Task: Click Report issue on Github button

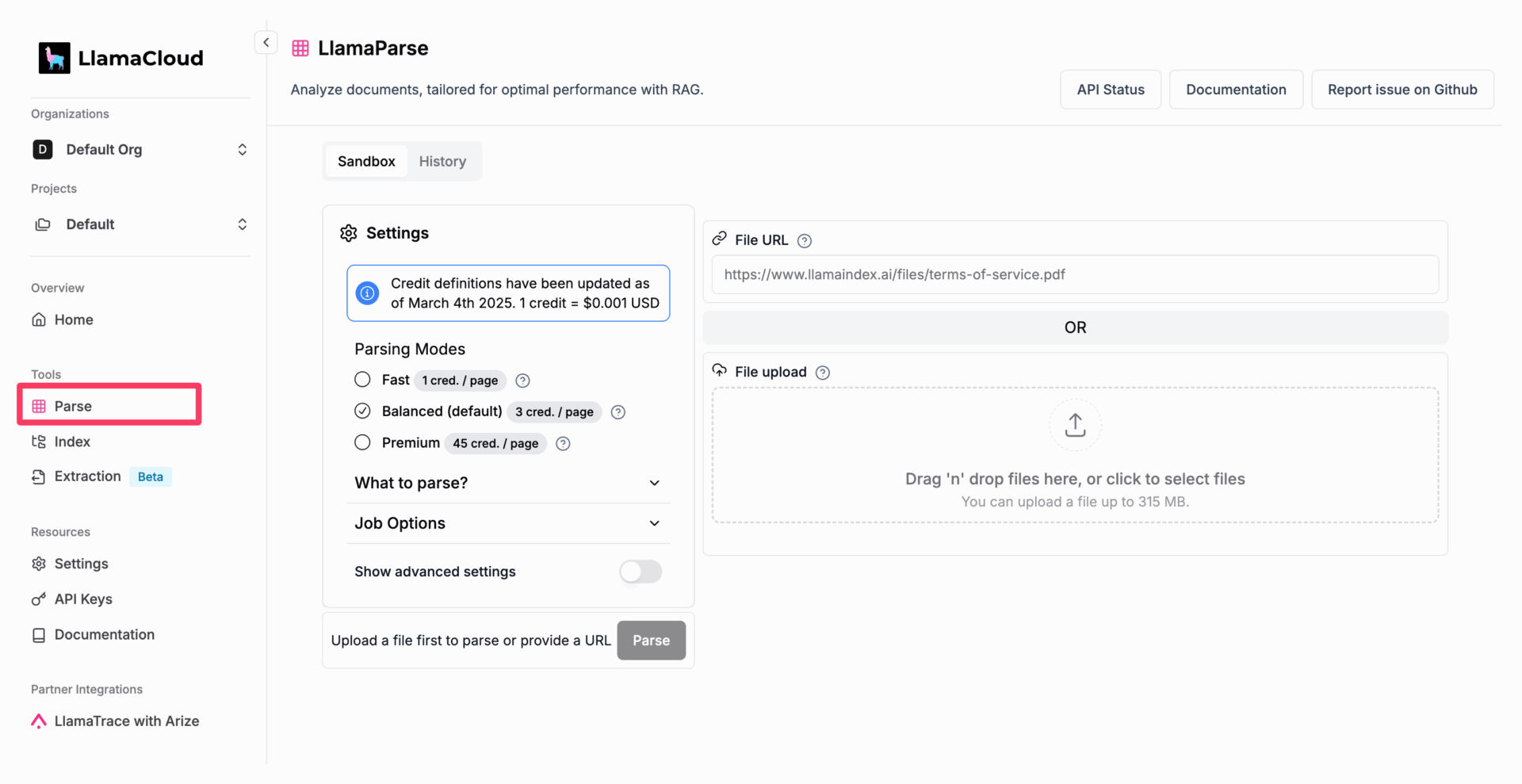Action: coord(1402,90)
